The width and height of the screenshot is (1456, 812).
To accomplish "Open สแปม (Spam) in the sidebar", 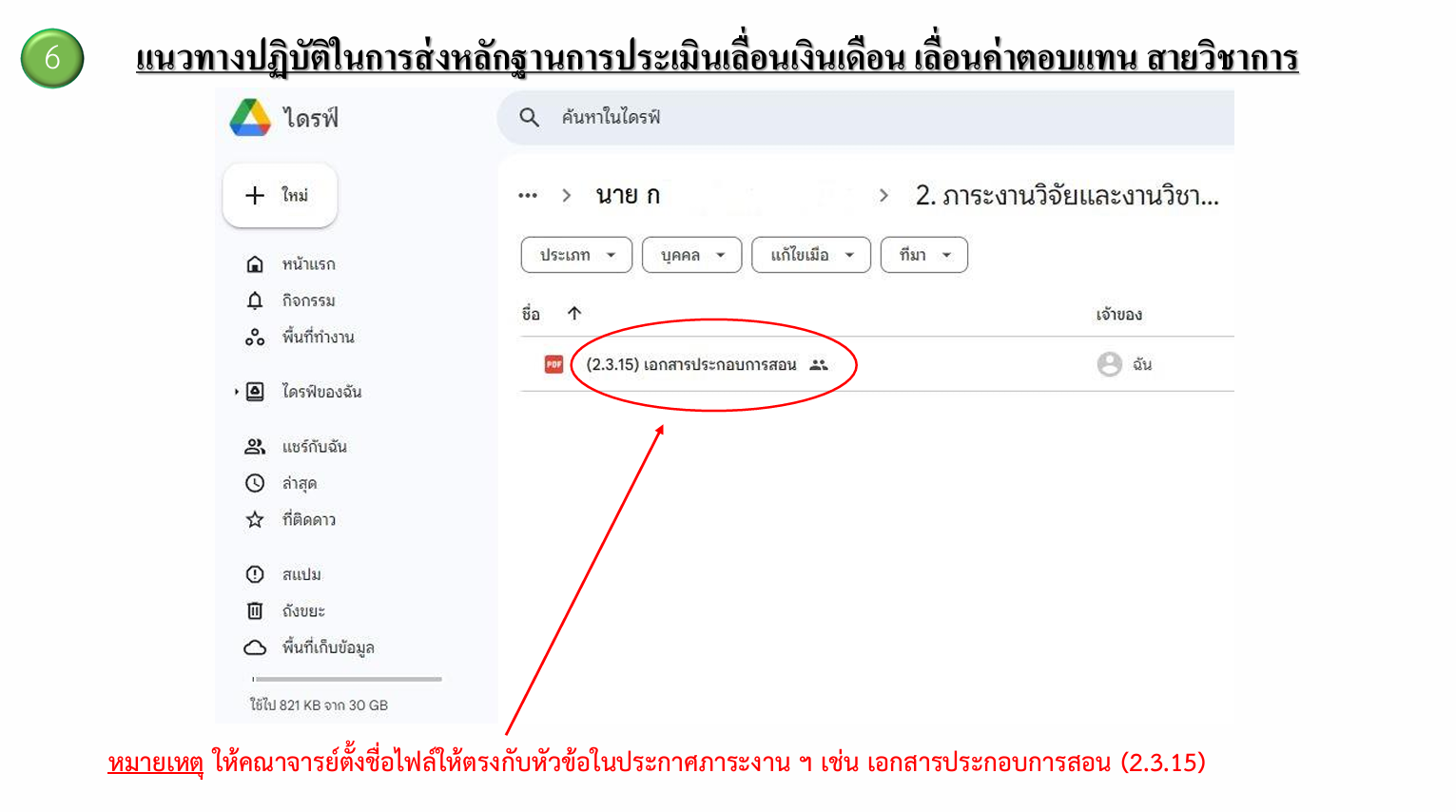I will [301, 574].
